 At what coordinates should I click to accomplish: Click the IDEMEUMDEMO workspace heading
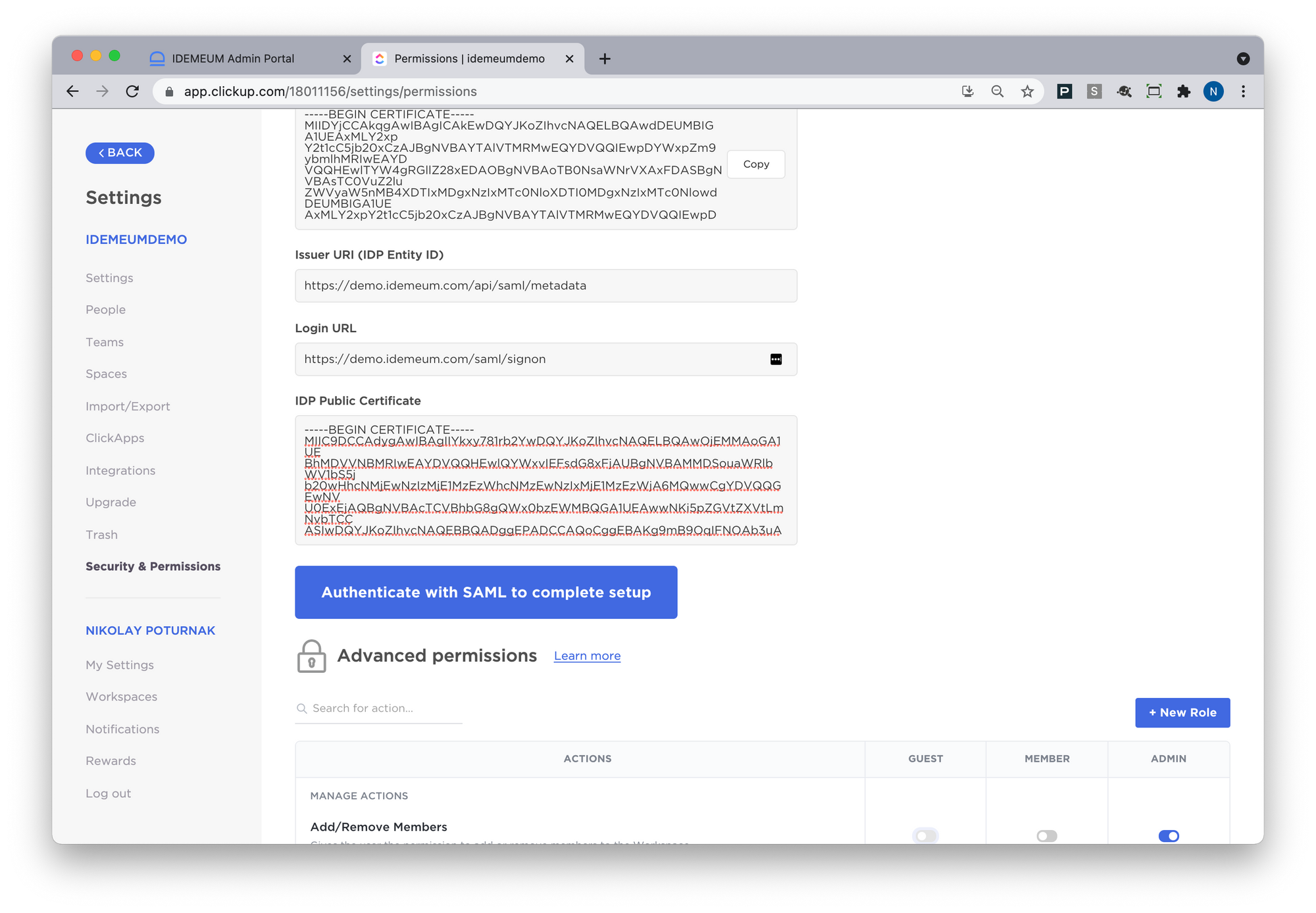136,239
